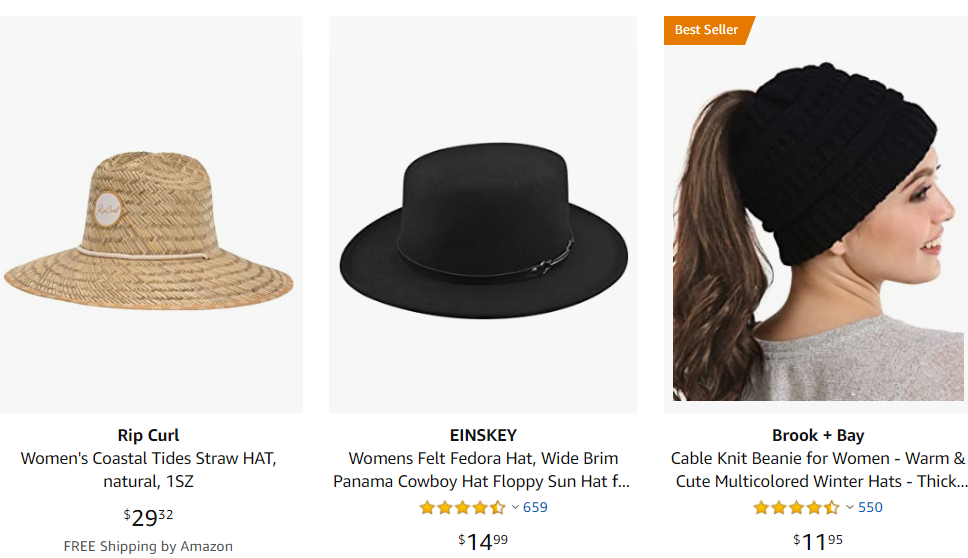View the 550 reviews for the beanie
Viewport: 968px width, 558px height.
point(870,507)
